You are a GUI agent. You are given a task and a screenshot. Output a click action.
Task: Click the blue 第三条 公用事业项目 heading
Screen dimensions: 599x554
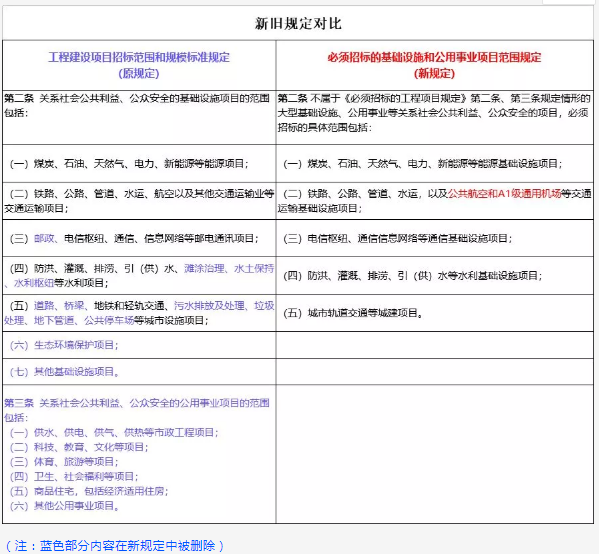coord(137,410)
